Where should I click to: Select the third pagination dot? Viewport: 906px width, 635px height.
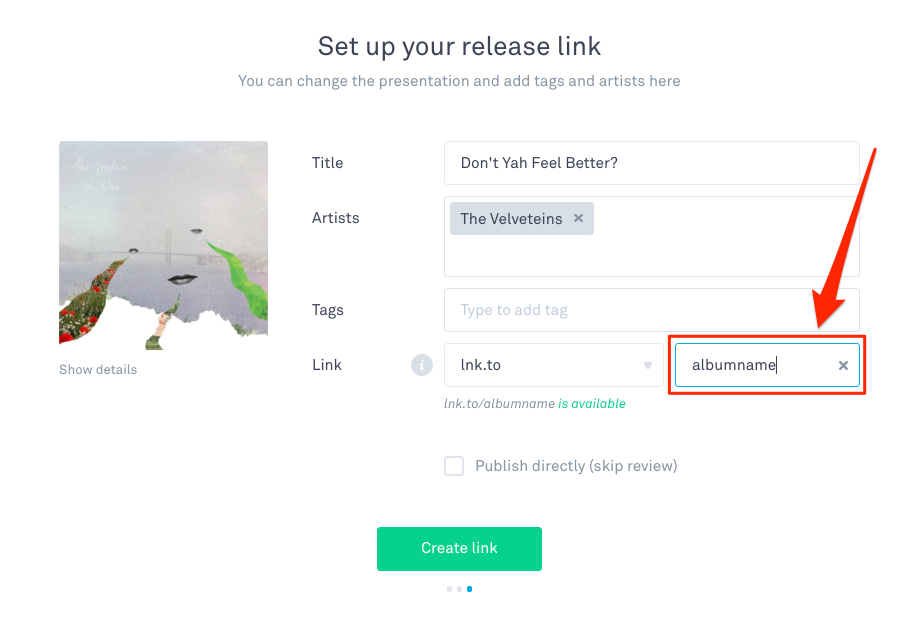[469, 589]
